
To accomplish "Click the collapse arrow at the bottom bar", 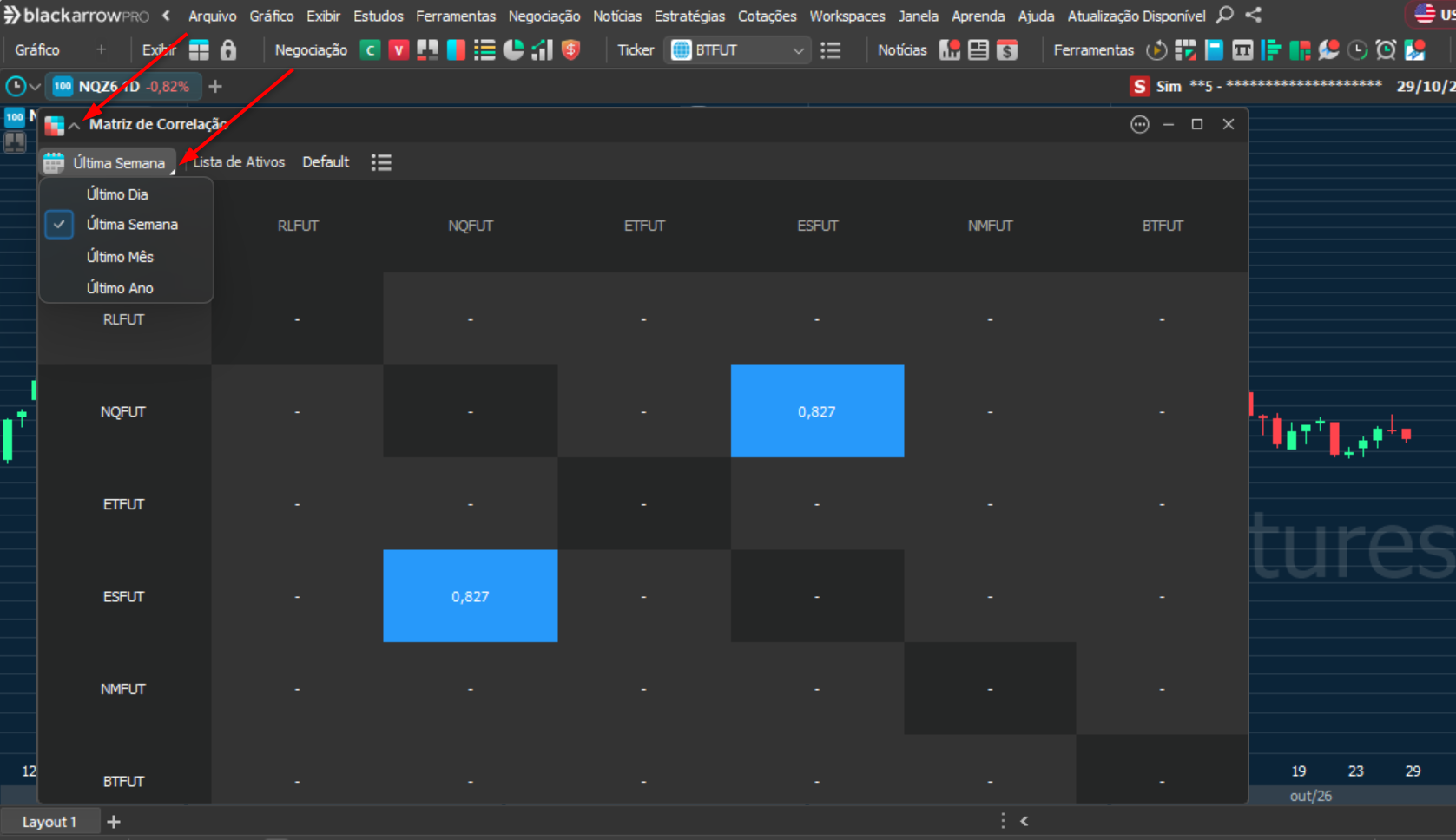I will [1024, 821].
